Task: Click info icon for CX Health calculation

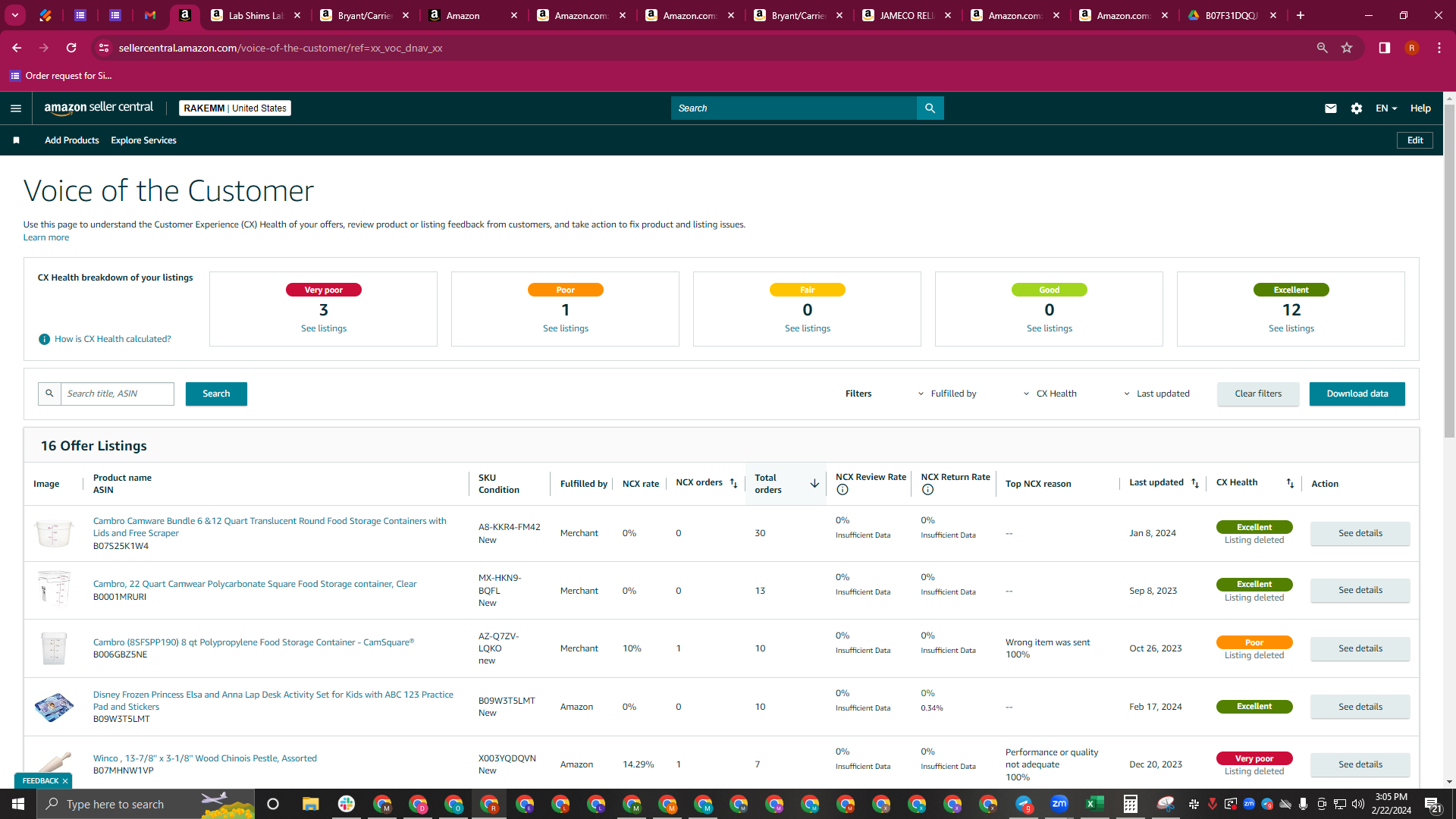Action: click(44, 339)
